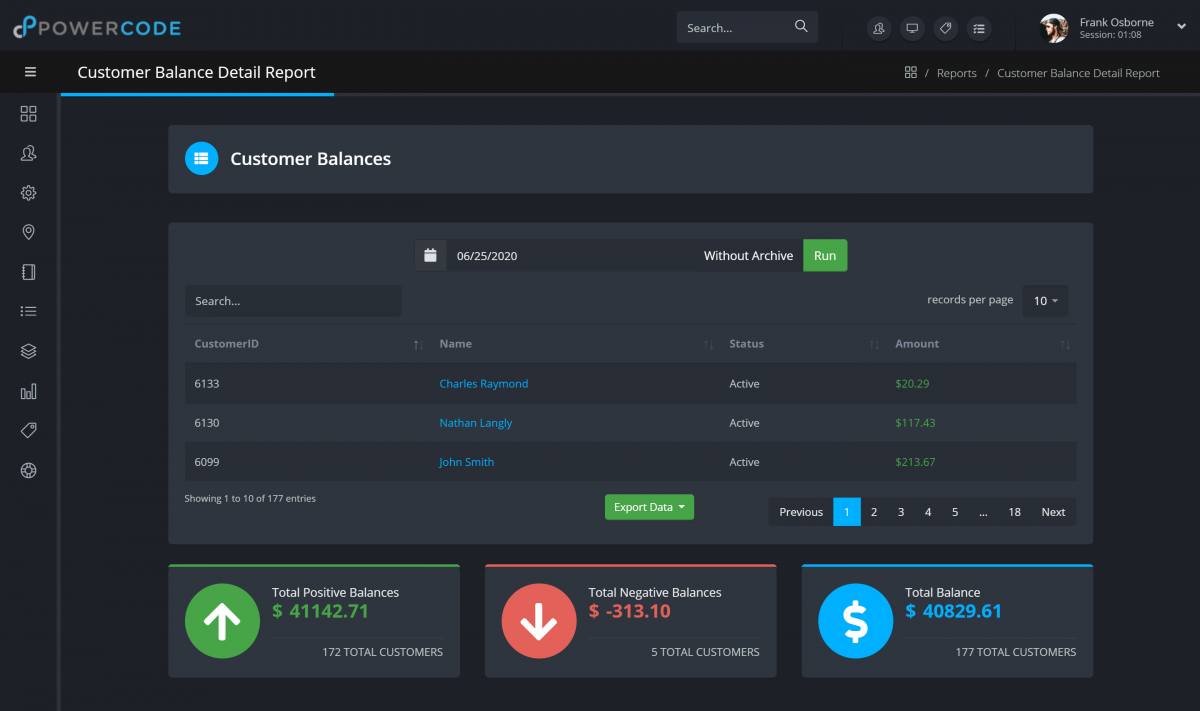Viewport: 1200px width, 711px height.
Task: Select the customers icon in the sidebar
Action: click(28, 152)
